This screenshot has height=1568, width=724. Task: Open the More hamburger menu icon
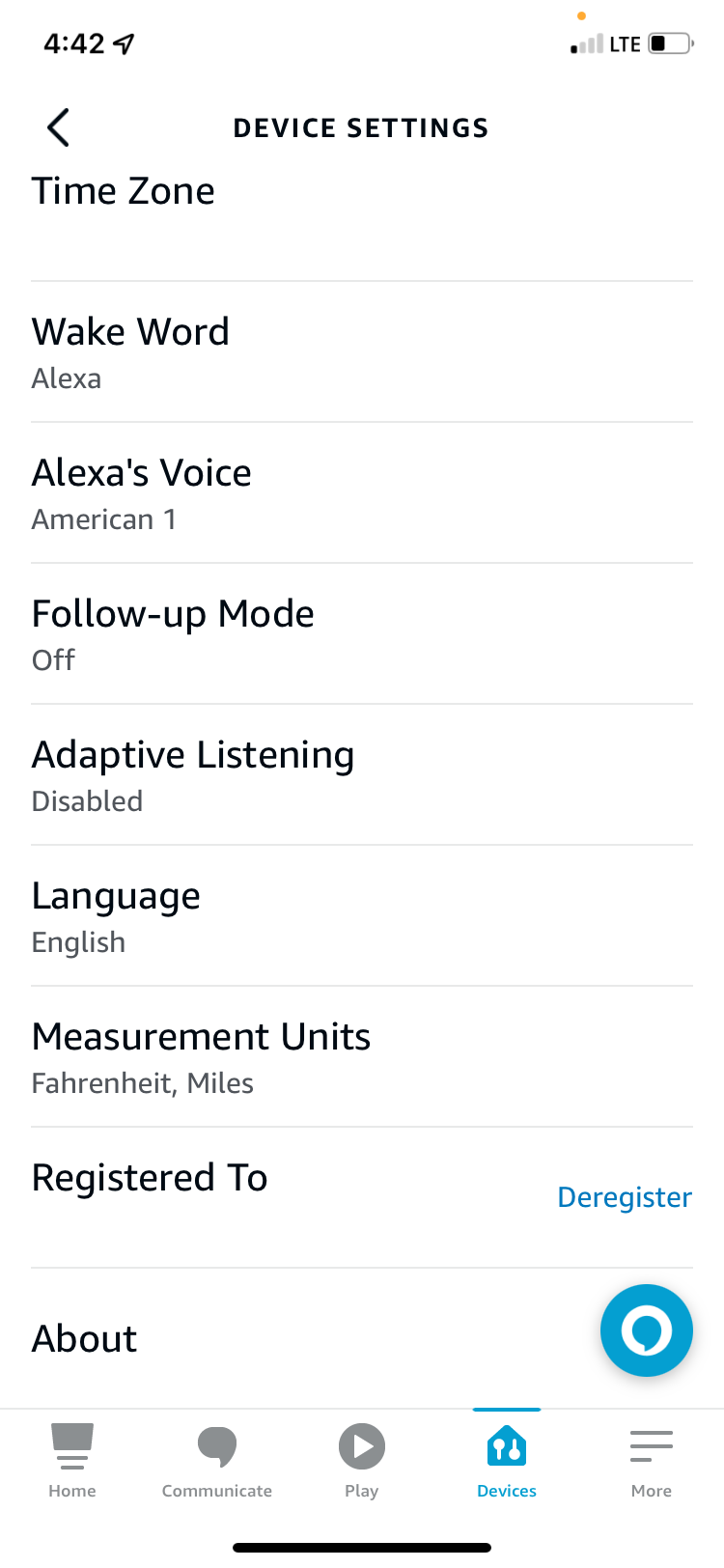pos(652,1445)
